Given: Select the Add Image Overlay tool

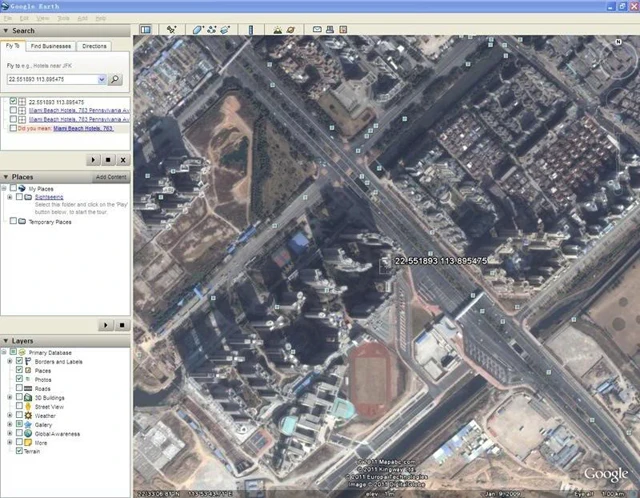Looking at the screenshot, I should click(x=224, y=29).
